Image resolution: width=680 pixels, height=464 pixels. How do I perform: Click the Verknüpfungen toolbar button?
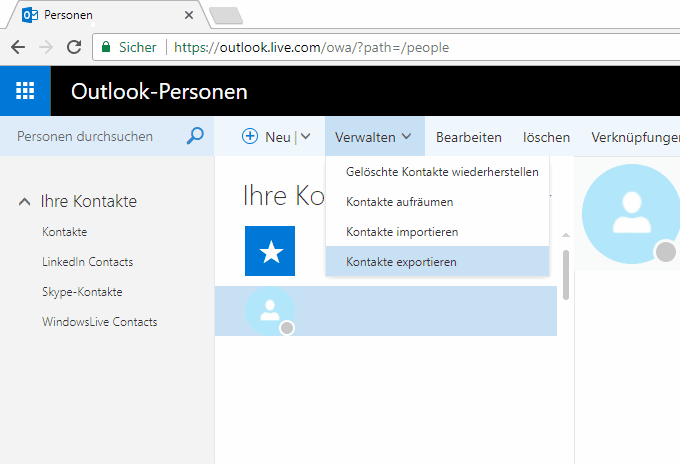(635, 137)
